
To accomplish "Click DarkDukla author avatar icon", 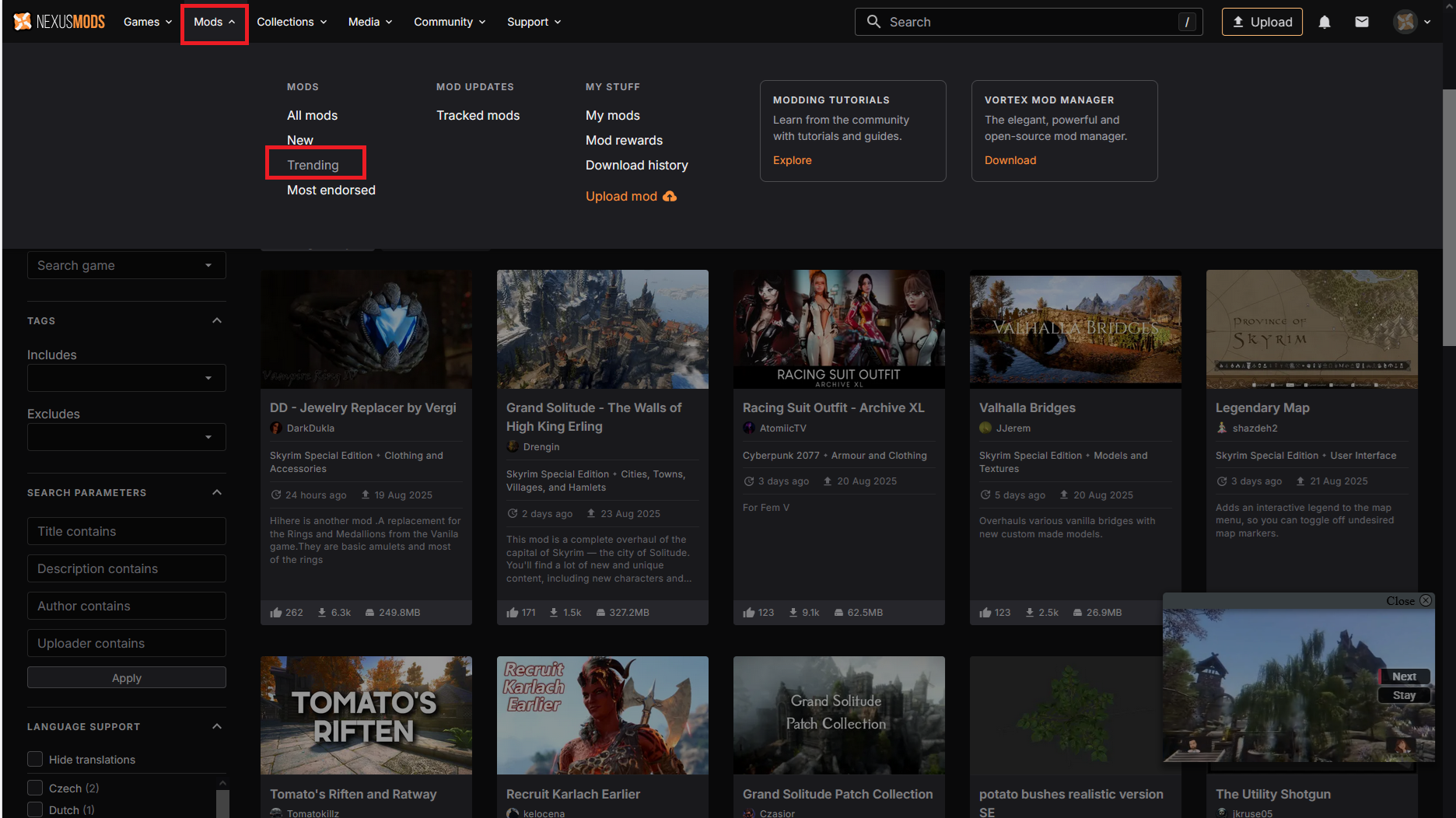I will pyautogui.click(x=276, y=428).
